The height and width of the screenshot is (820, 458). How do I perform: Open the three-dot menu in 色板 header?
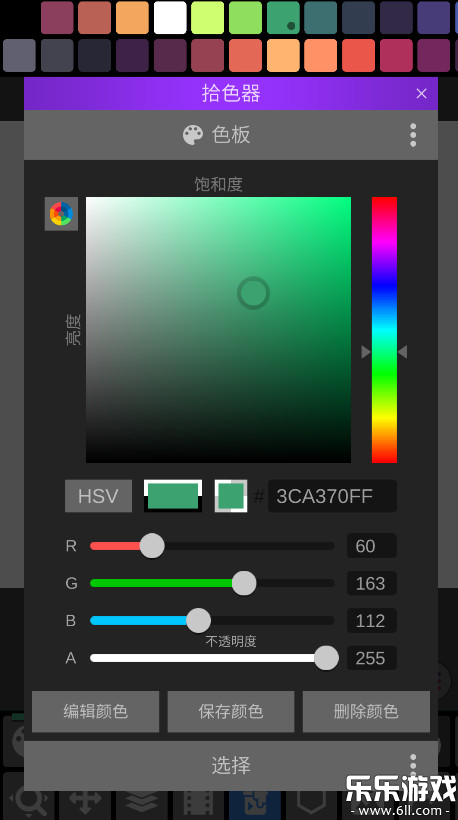[x=413, y=135]
